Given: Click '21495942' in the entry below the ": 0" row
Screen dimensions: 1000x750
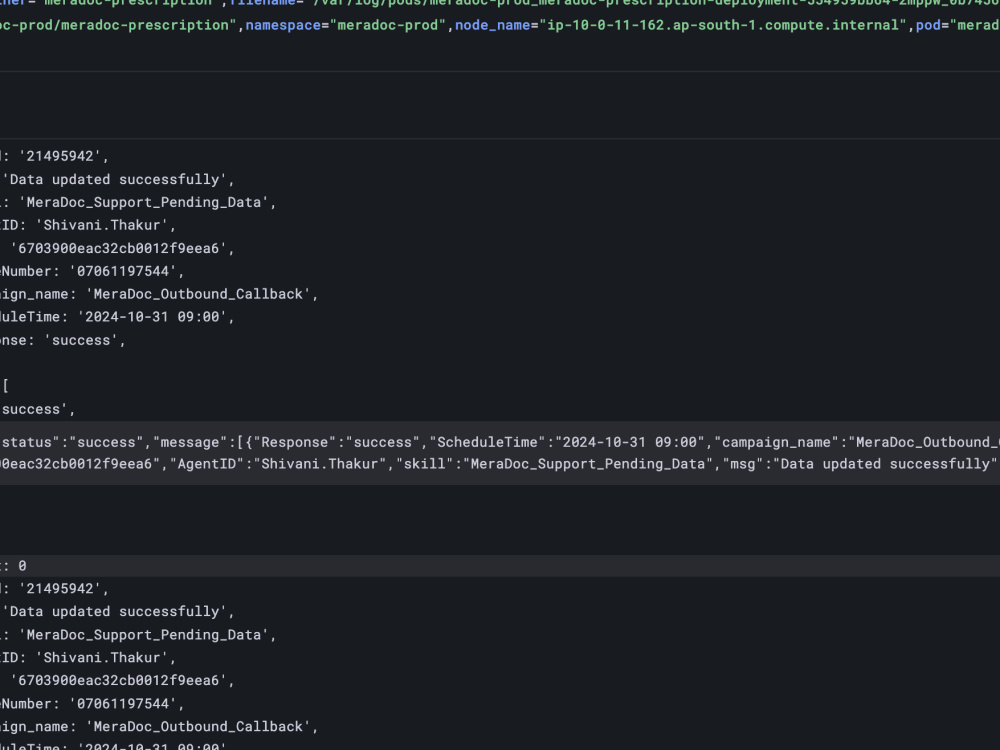Looking at the screenshot, I should (60, 589).
